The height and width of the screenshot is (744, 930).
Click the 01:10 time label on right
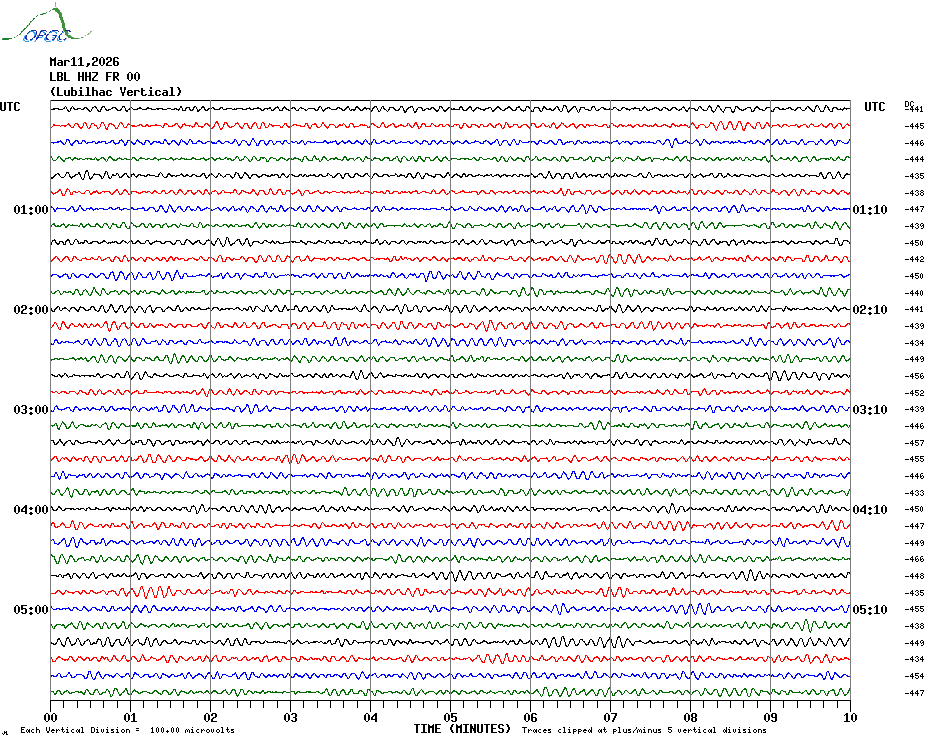click(x=869, y=210)
